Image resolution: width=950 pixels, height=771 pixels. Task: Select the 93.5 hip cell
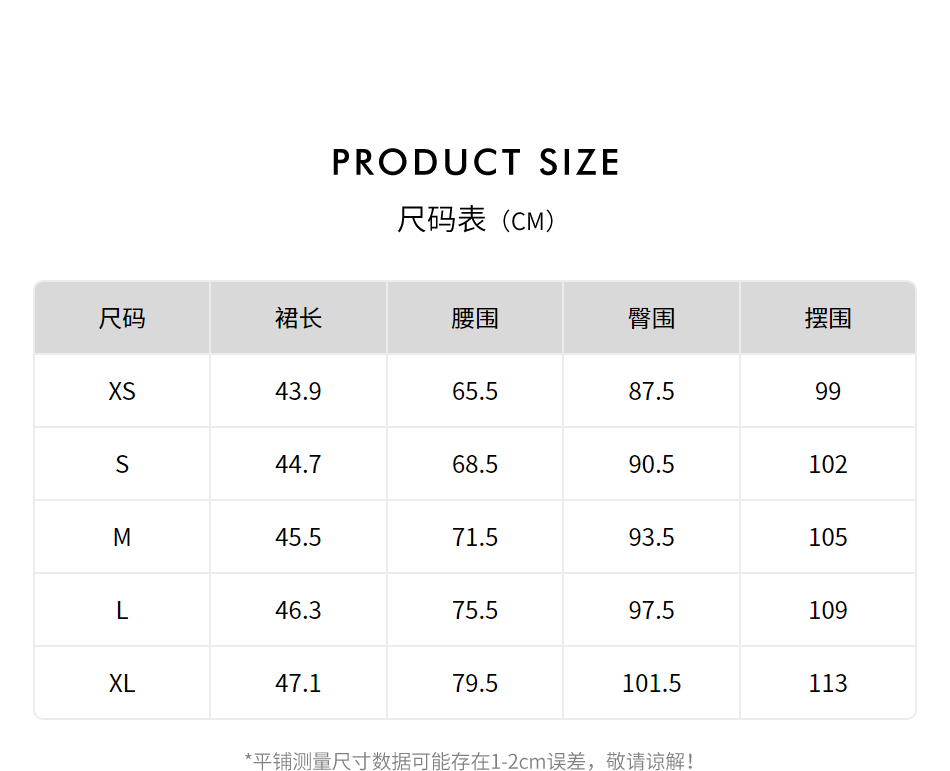(651, 538)
